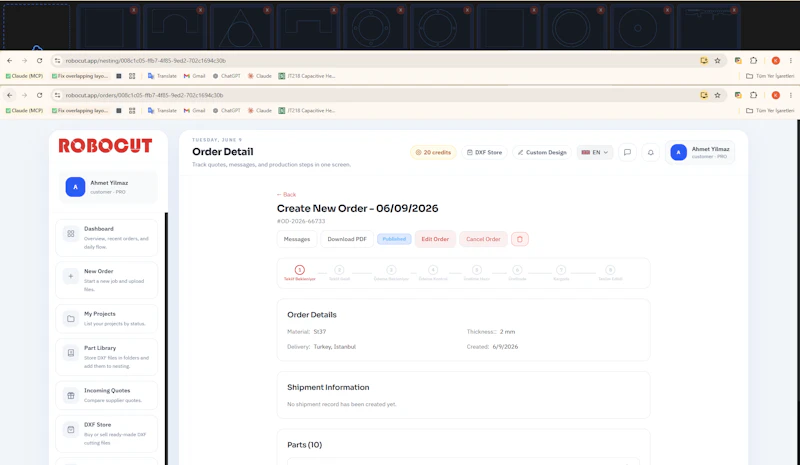Remove the arch-notch part with its X

(x=201, y=10)
